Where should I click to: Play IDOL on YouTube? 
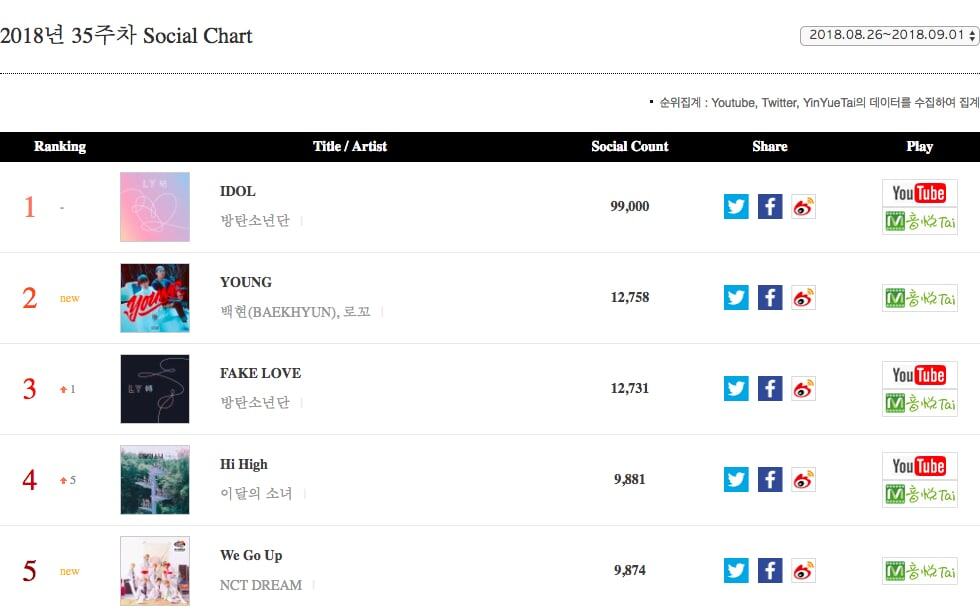[919, 193]
